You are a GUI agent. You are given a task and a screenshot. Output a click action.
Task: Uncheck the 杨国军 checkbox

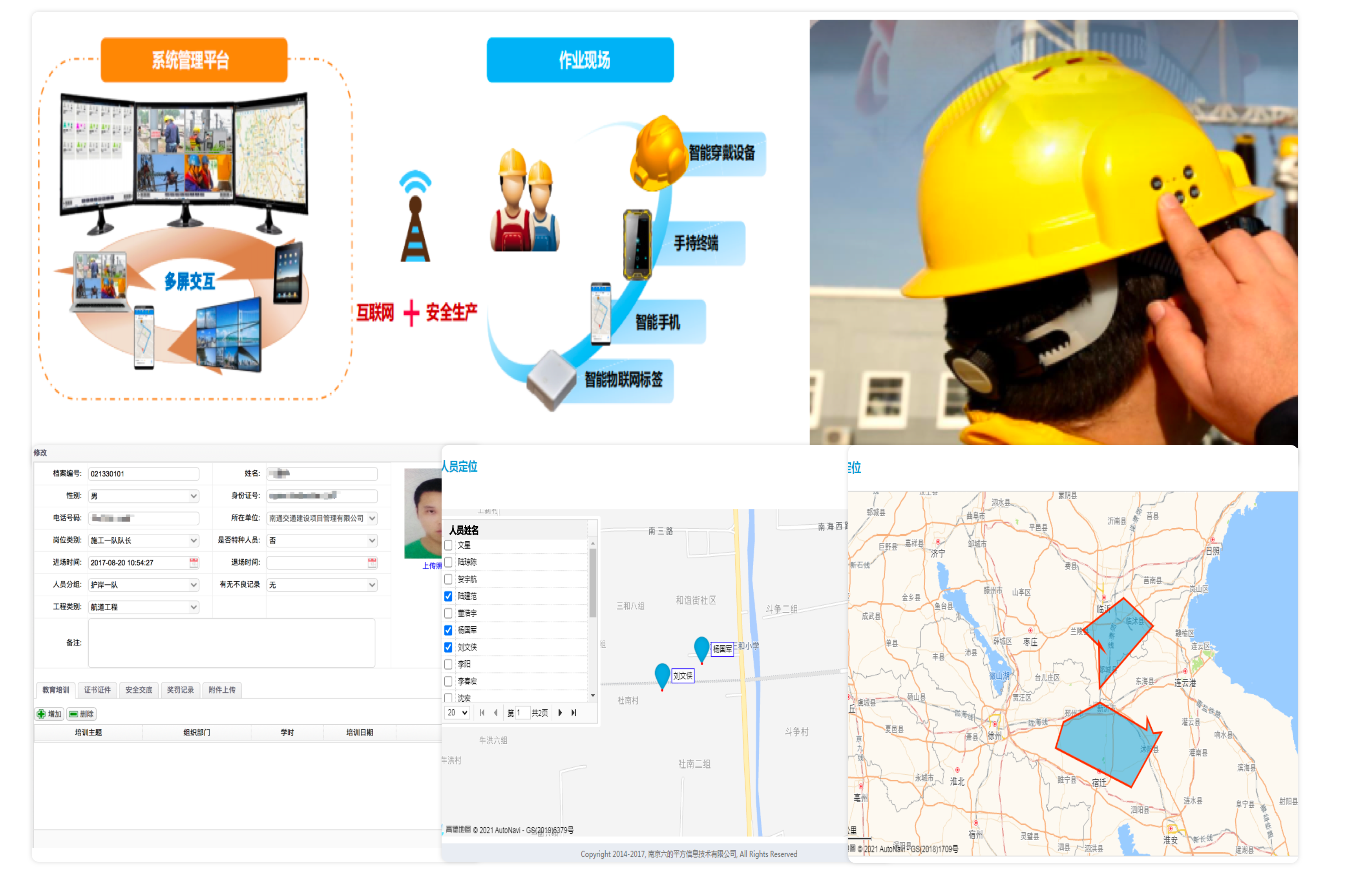448,630
